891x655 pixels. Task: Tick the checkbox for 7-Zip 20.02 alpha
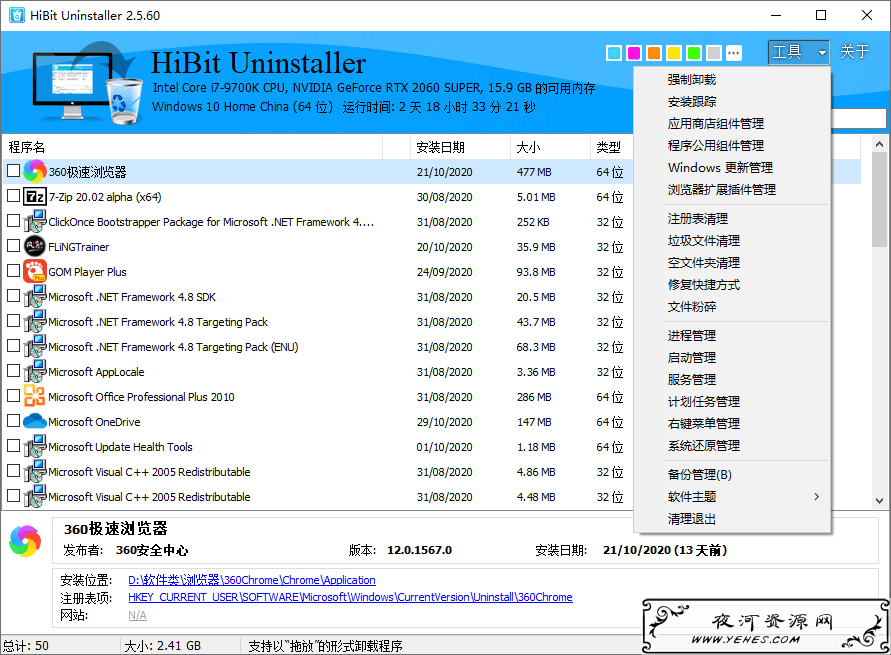pyautogui.click(x=13, y=196)
